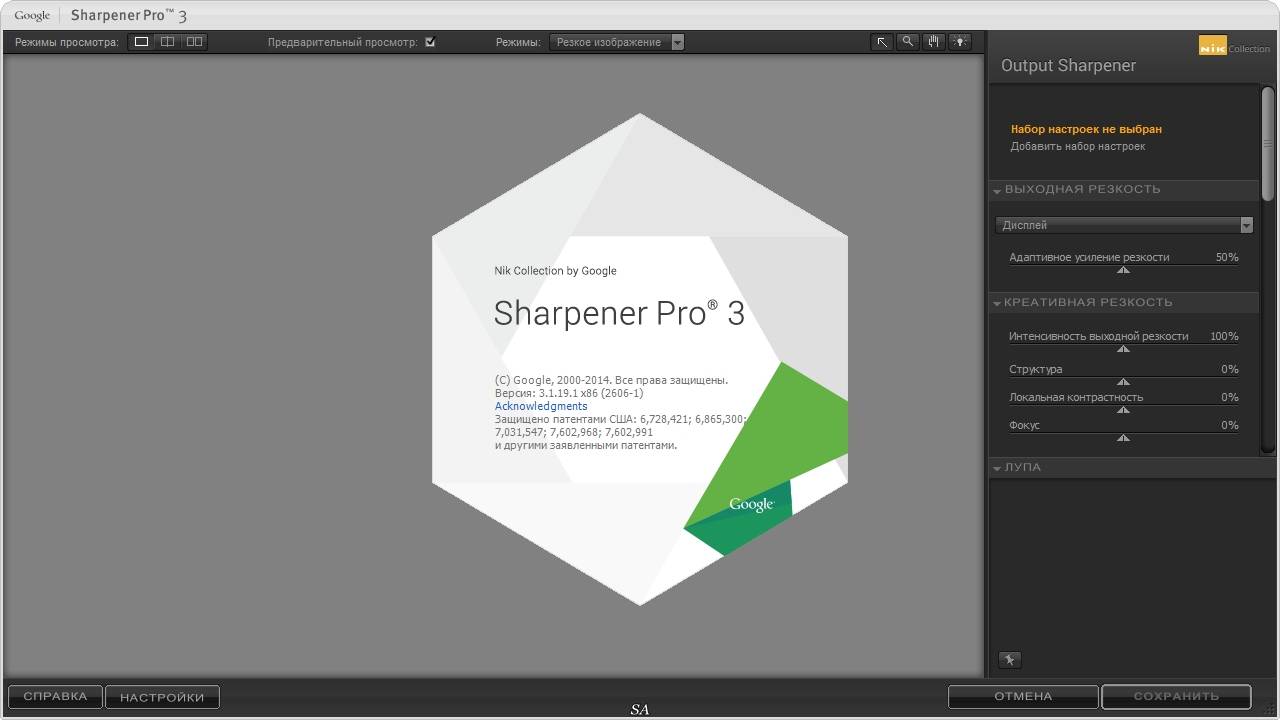Click the 0% value beside Фокус
Screen dimensions: 1280x720
point(1230,425)
